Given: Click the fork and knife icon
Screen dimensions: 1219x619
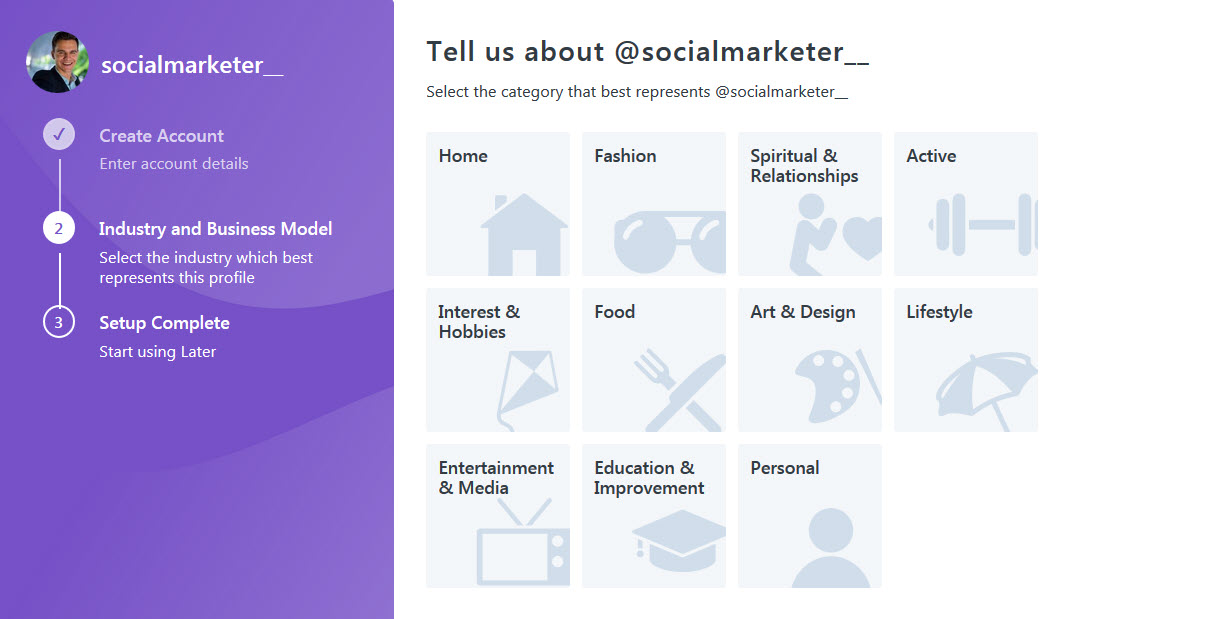Looking at the screenshot, I should (679, 390).
